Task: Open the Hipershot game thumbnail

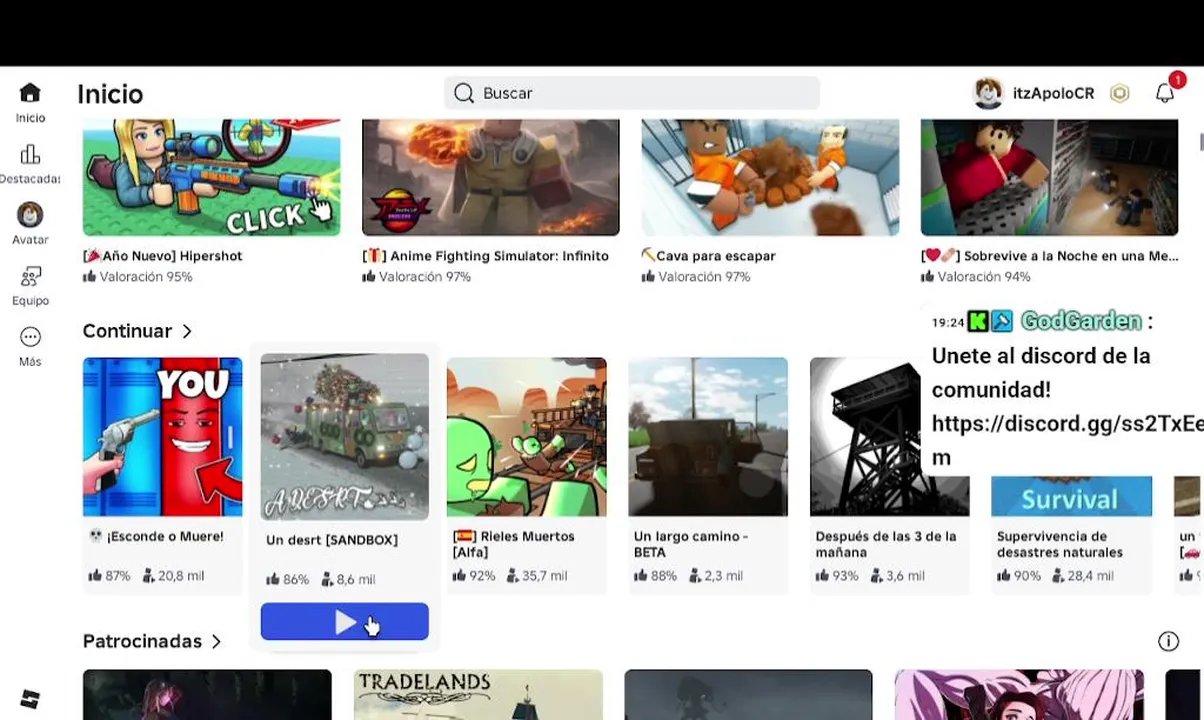Action: click(x=211, y=177)
